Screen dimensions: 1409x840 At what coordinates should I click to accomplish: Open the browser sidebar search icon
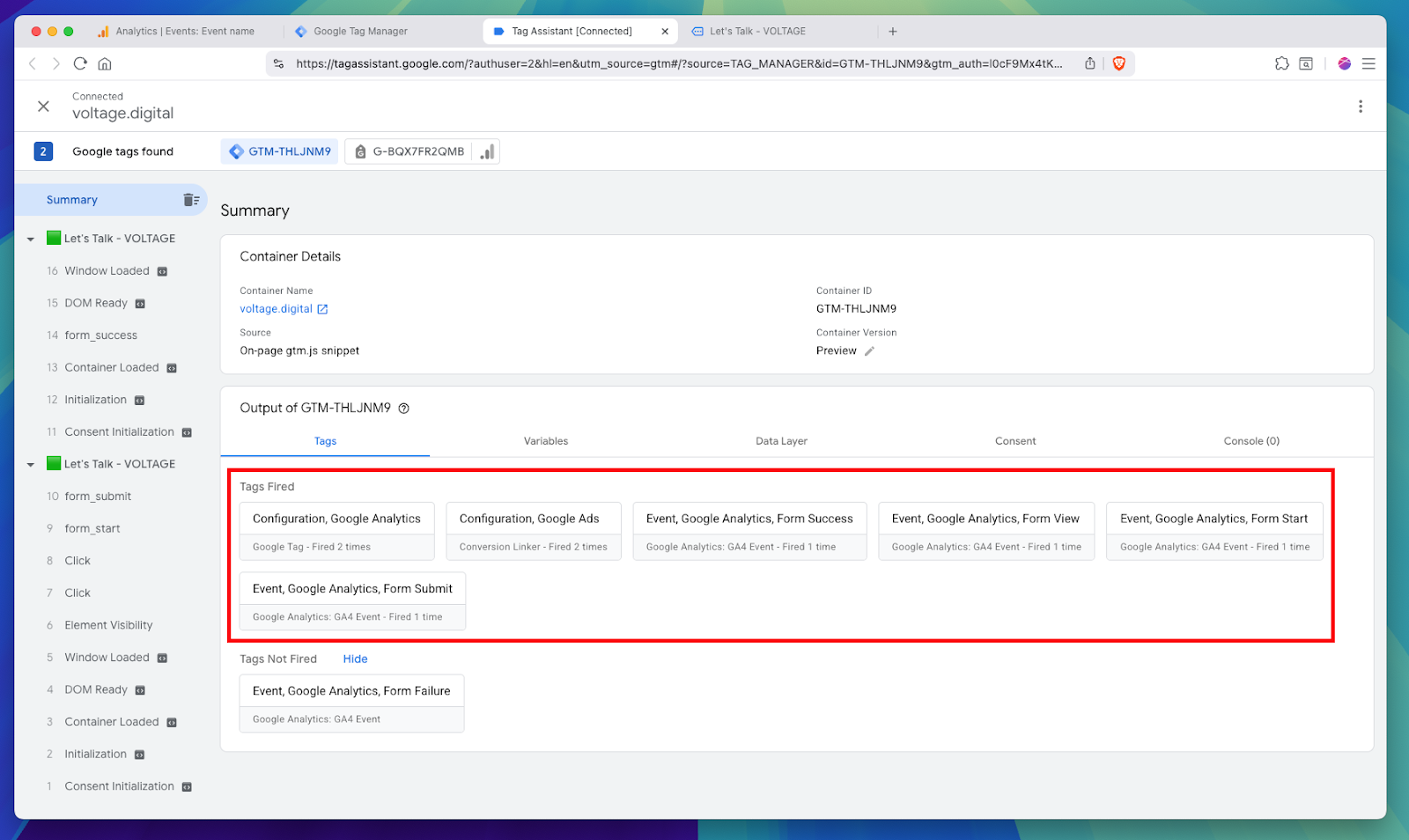(x=1306, y=63)
